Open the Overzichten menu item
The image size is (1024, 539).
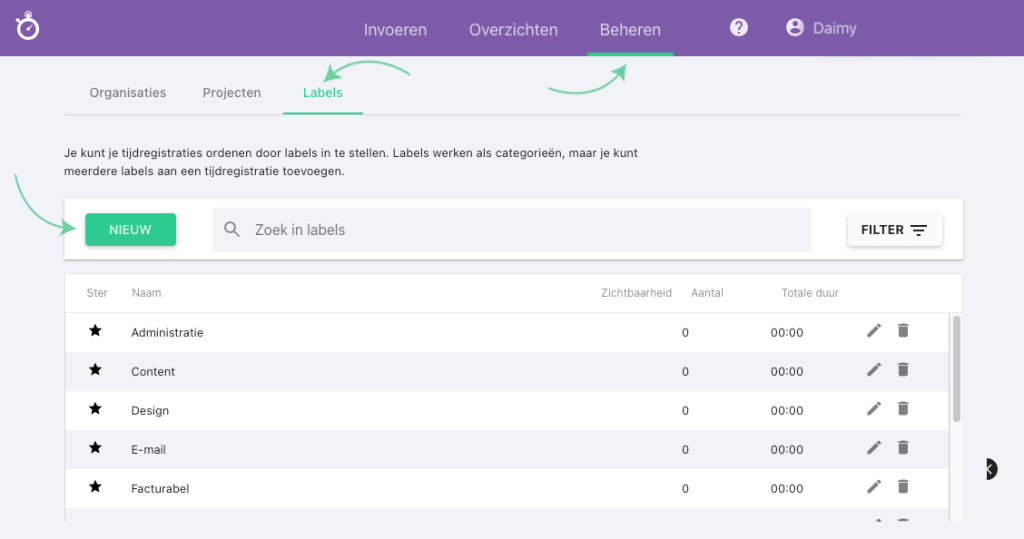(x=513, y=29)
